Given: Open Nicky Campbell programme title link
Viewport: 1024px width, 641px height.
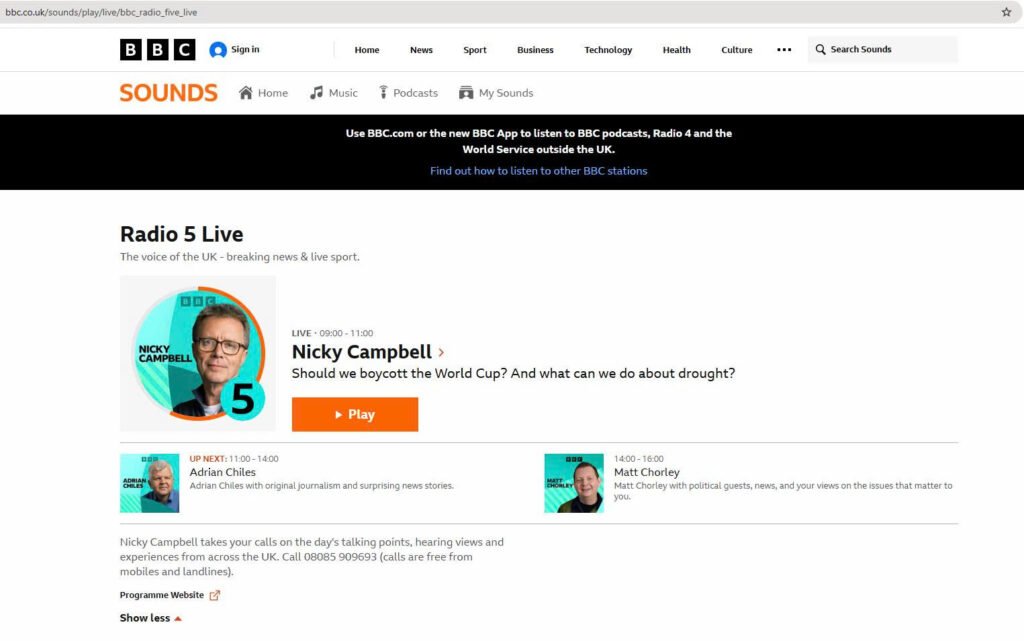Looking at the screenshot, I should tap(362, 352).
